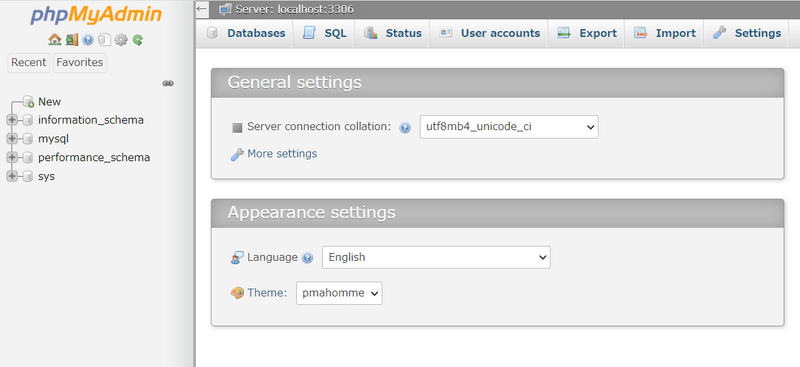
Task: Click the Recent button in sidebar
Action: pyautogui.click(x=29, y=62)
